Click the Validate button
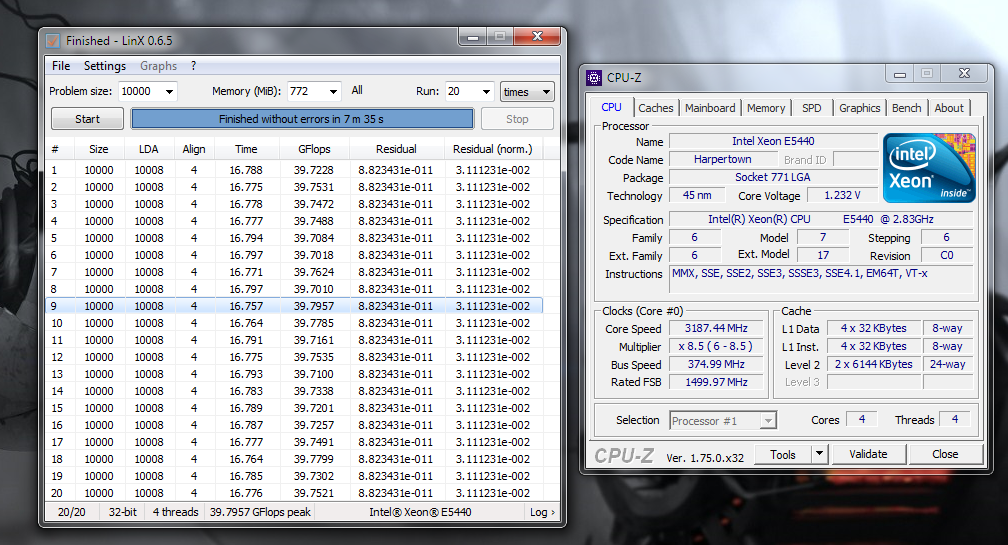Image resolution: width=1008 pixels, height=545 pixels. [868, 454]
